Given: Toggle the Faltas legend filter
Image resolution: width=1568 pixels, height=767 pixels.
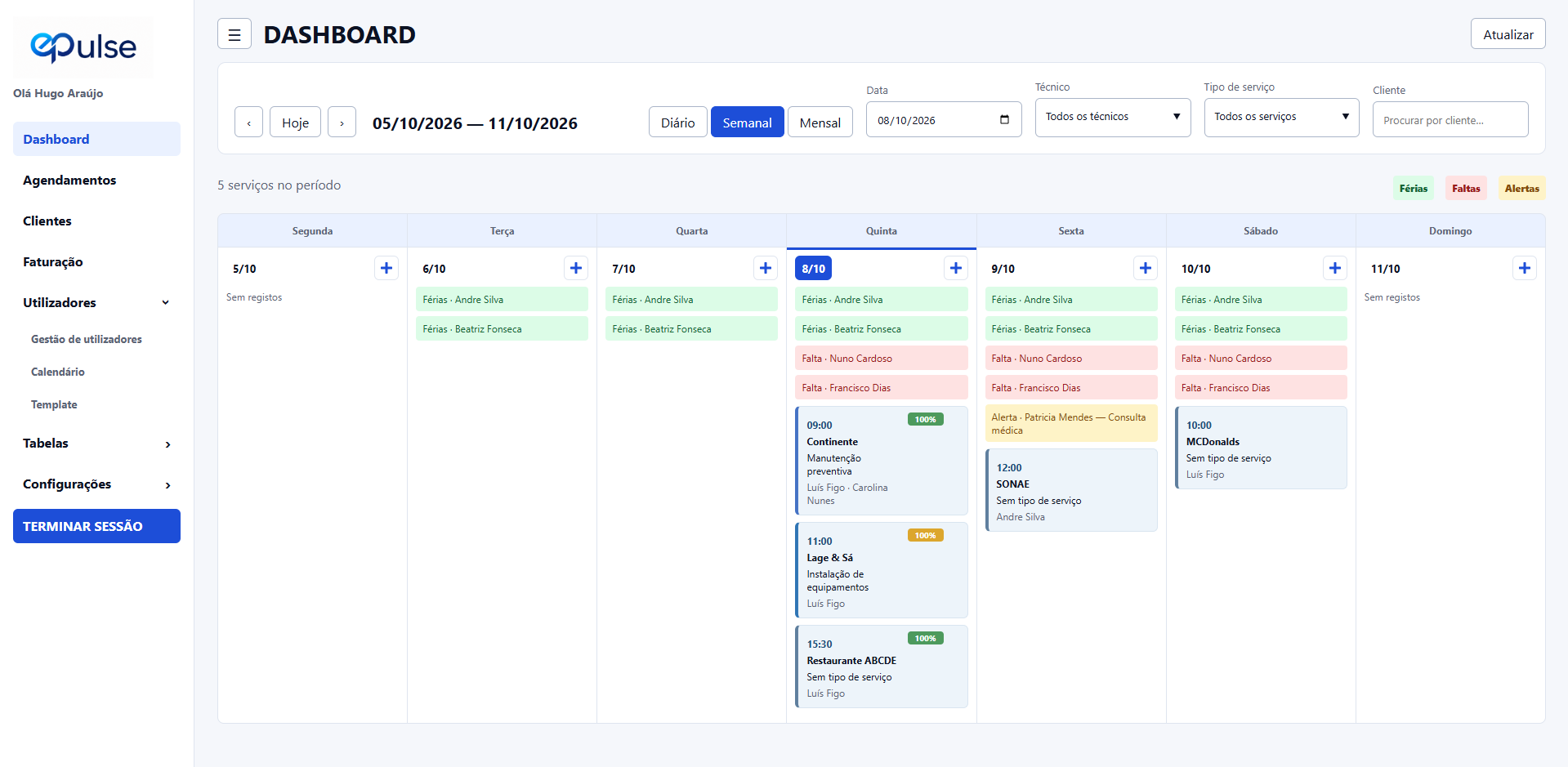Looking at the screenshot, I should pos(1466,188).
